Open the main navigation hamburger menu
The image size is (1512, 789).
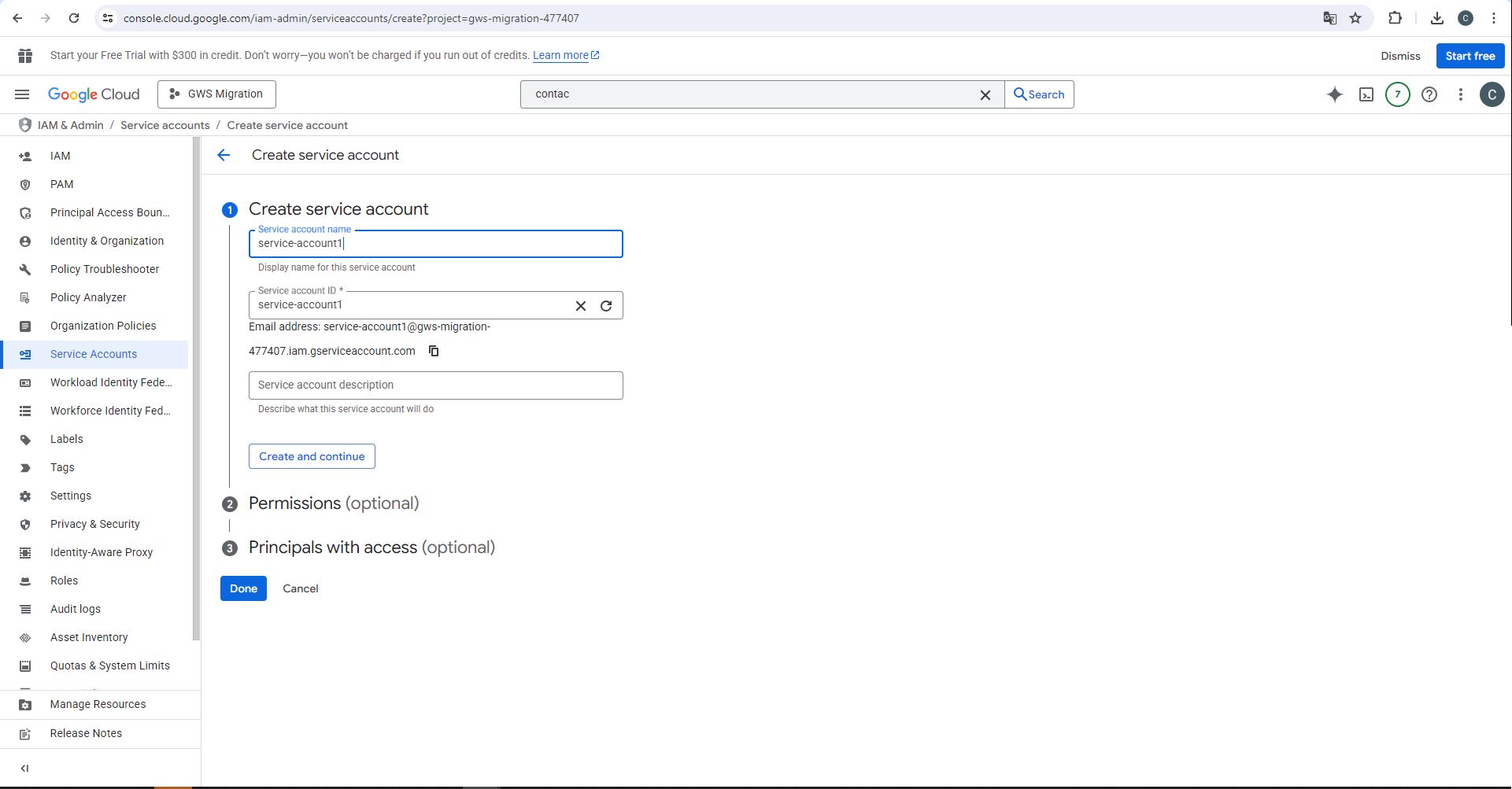tap(22, 94)
